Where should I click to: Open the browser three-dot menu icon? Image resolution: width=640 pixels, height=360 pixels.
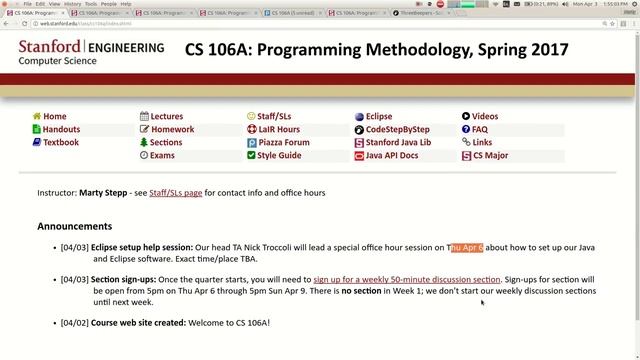(x=634, y=24)
